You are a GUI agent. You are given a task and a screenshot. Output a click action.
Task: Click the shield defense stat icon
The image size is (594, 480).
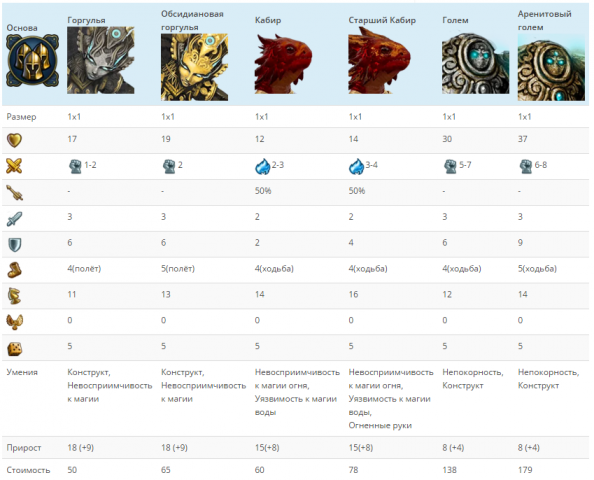point(14,245)
